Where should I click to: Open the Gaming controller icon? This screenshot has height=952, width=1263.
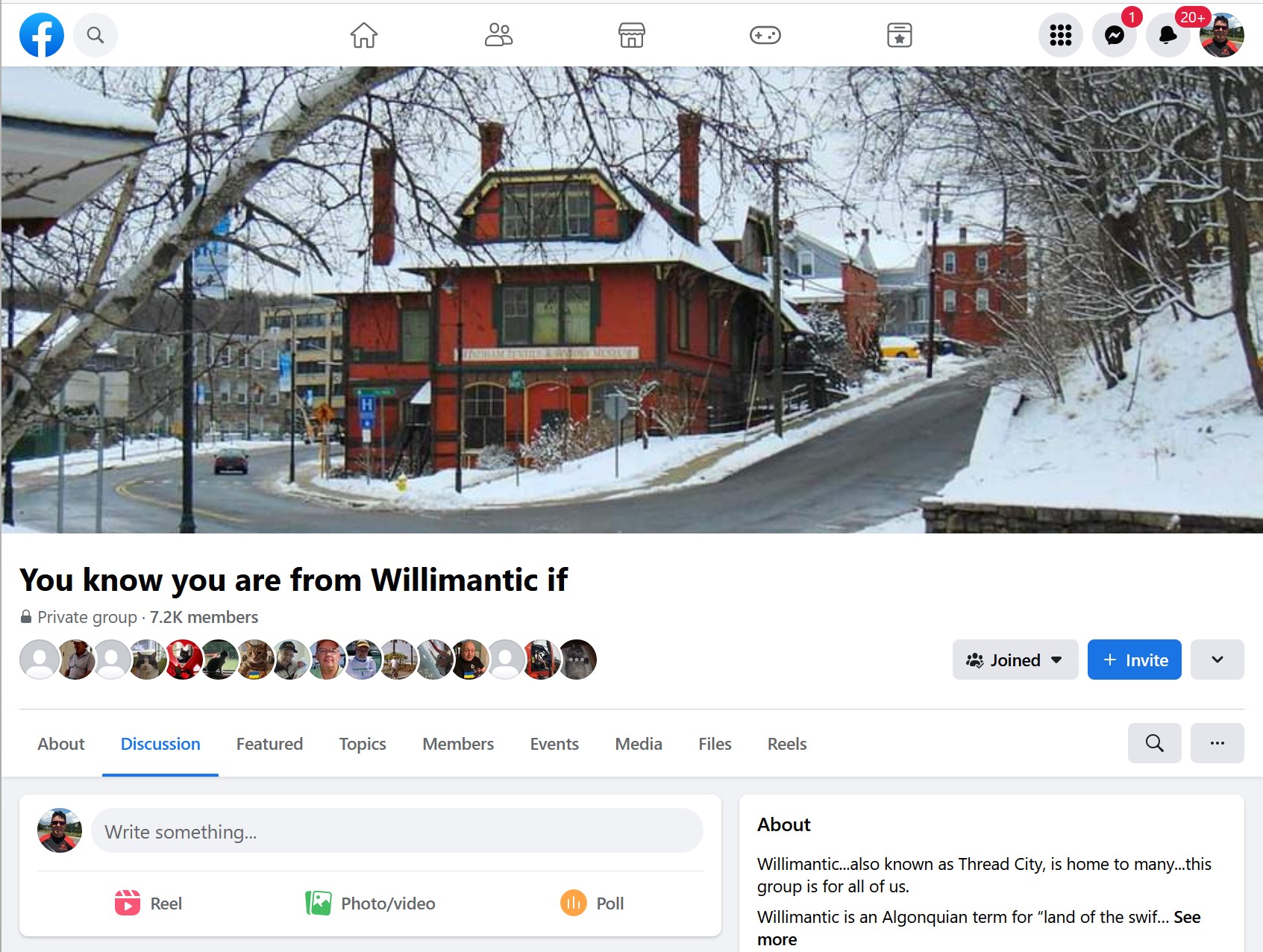(x=765, y=35)
